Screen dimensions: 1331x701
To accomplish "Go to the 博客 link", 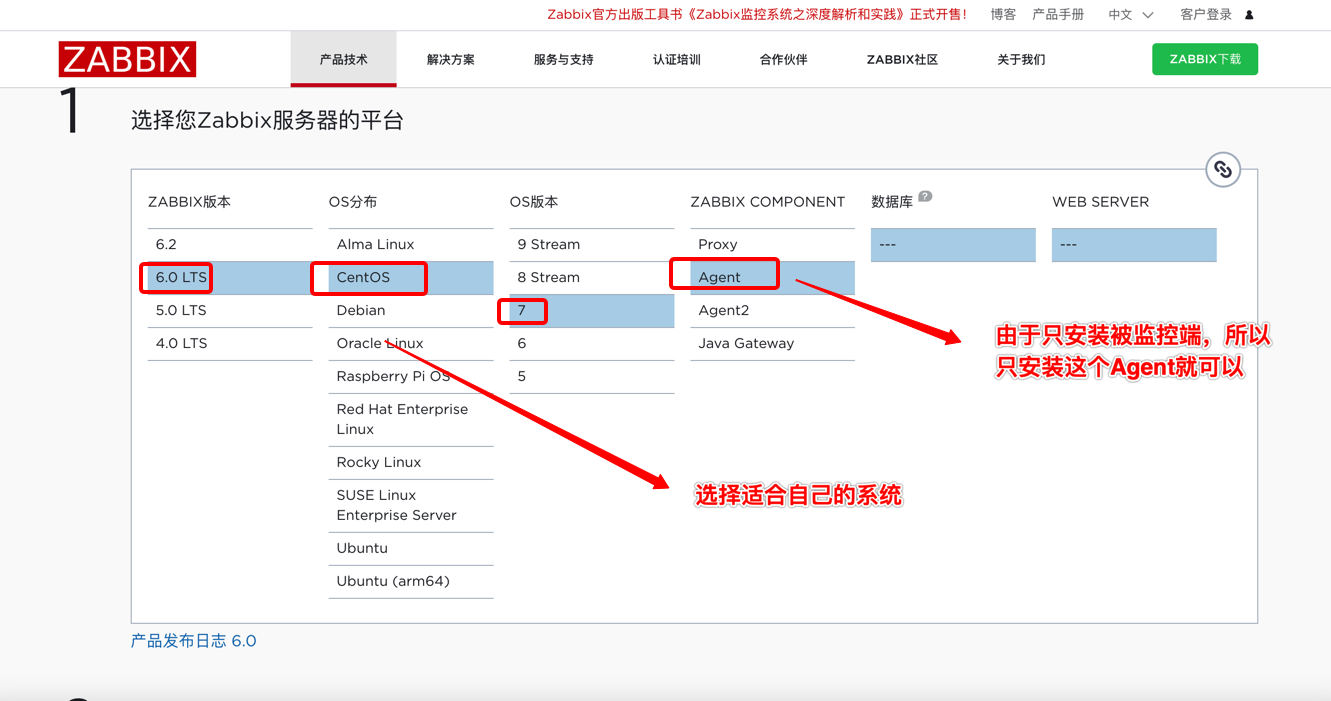I will [x=1003, y=15].
